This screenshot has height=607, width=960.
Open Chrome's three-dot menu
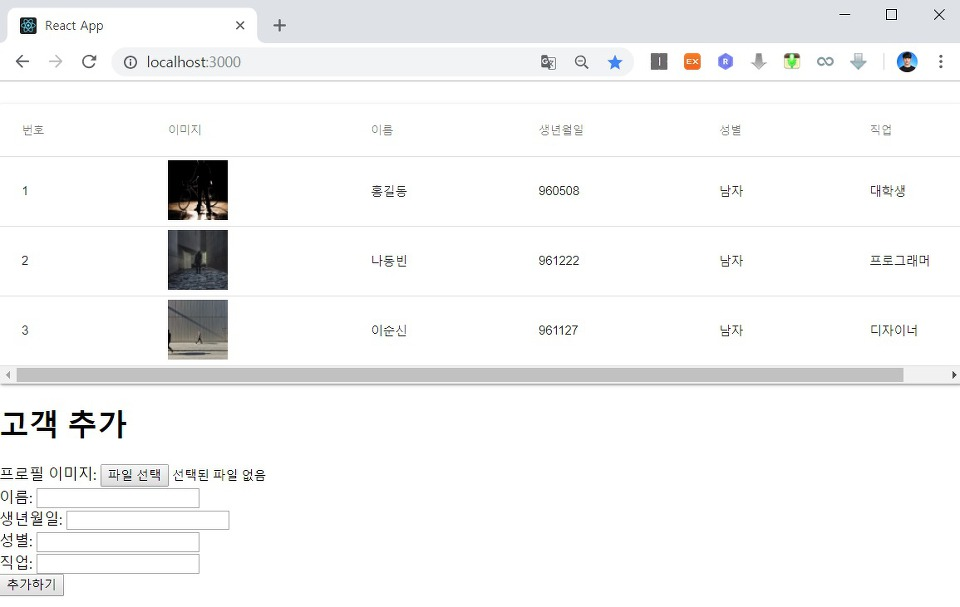tap(941, 62)
